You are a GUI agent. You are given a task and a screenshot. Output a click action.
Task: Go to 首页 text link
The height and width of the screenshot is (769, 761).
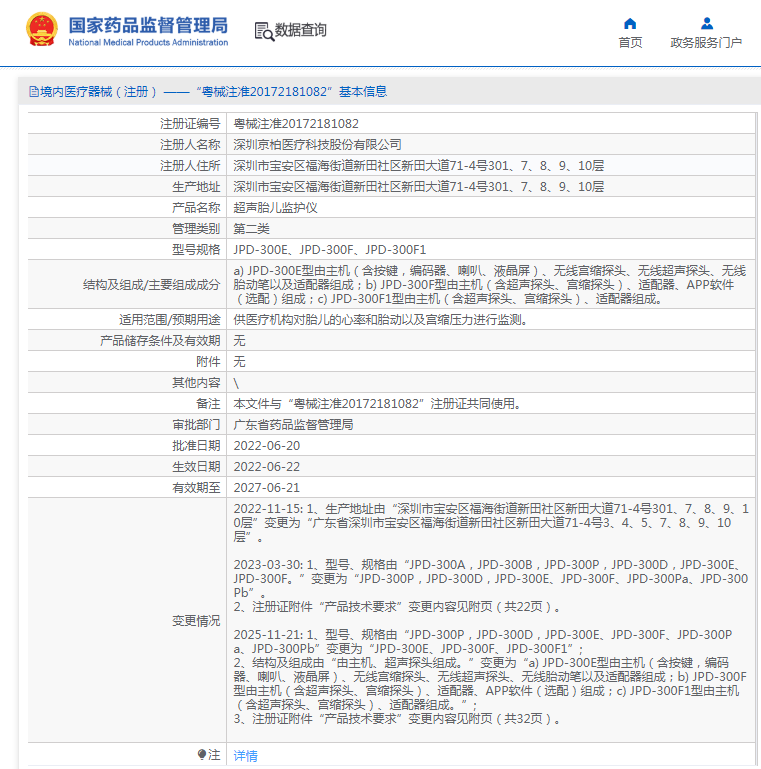[x=630, y=43]
